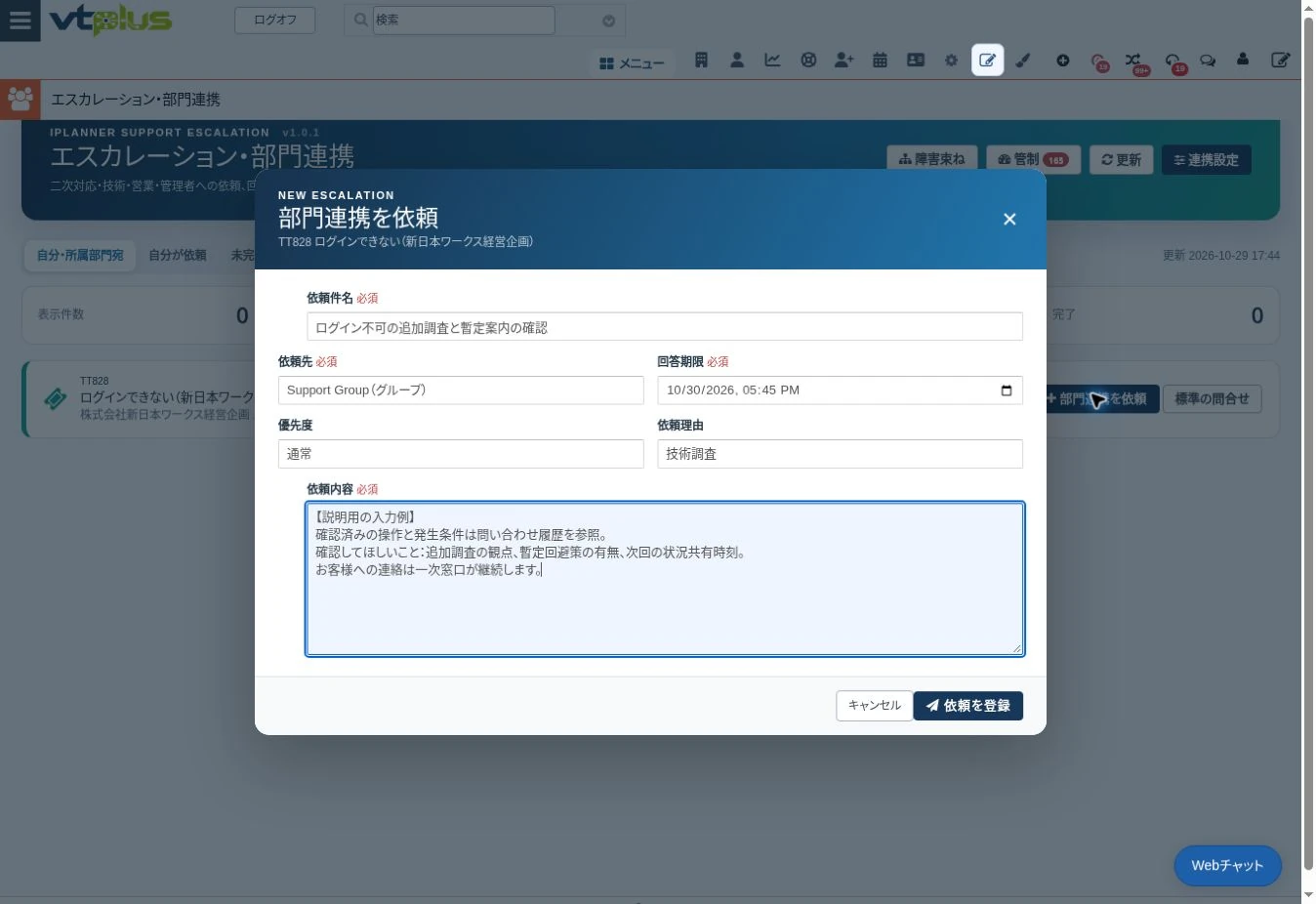
Task: Click the ticket tag icon on TT828 row
Action: pyautogui.click(x=56, y=398)
